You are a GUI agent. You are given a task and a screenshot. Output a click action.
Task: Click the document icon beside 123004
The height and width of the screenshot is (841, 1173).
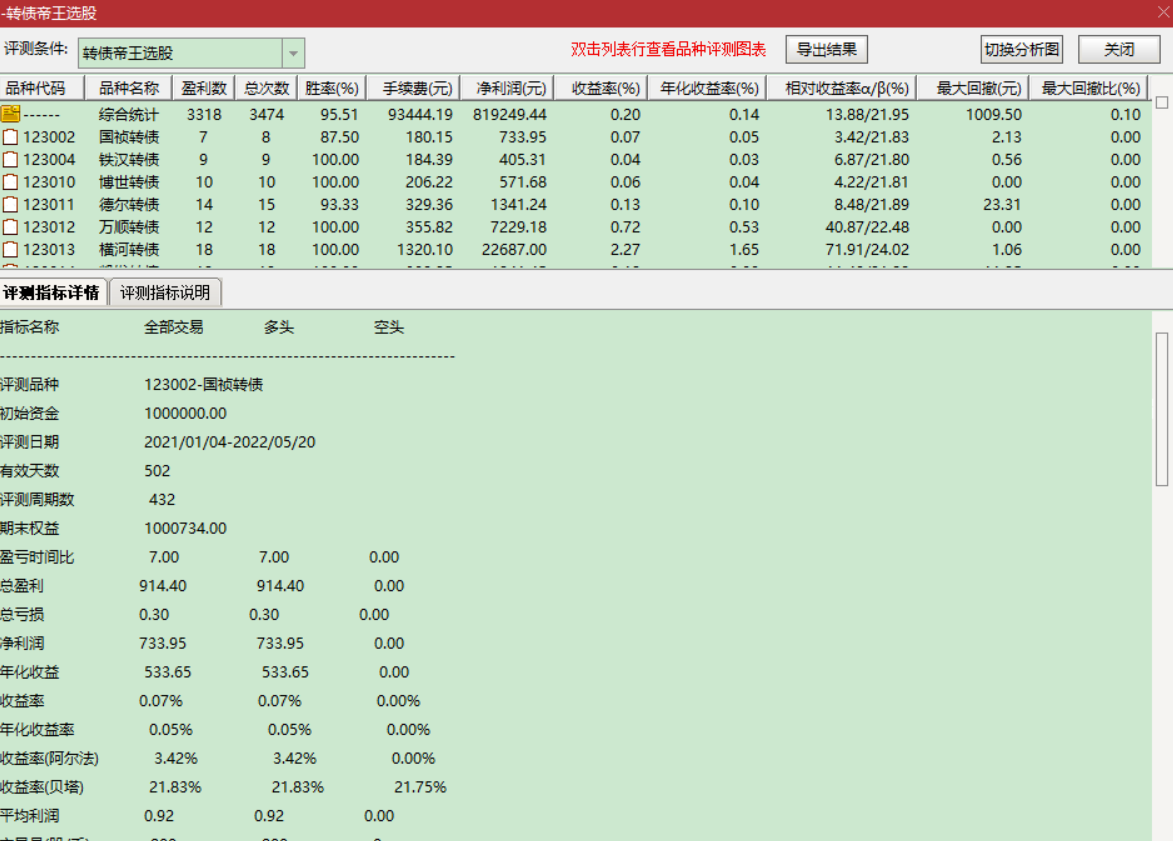10,159
